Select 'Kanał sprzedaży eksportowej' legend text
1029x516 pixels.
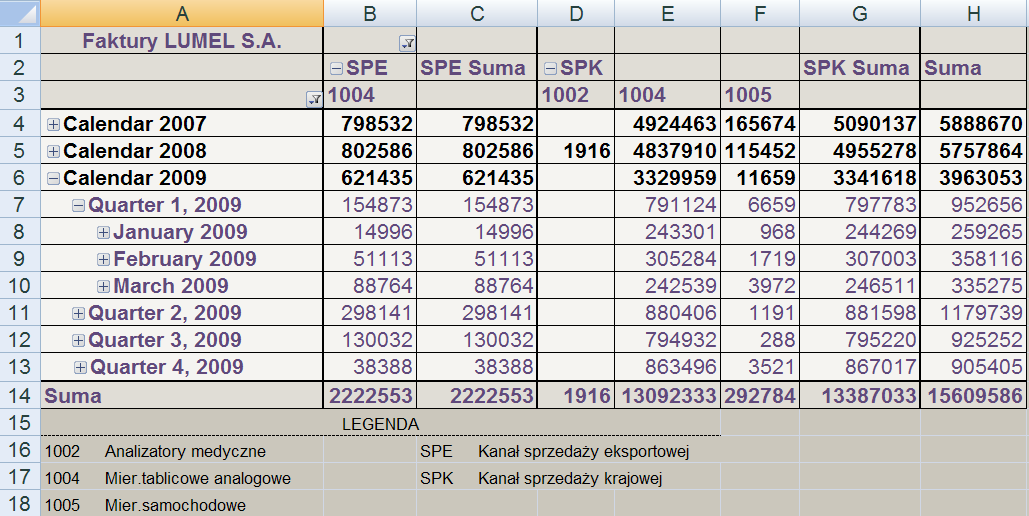[583, 452]
